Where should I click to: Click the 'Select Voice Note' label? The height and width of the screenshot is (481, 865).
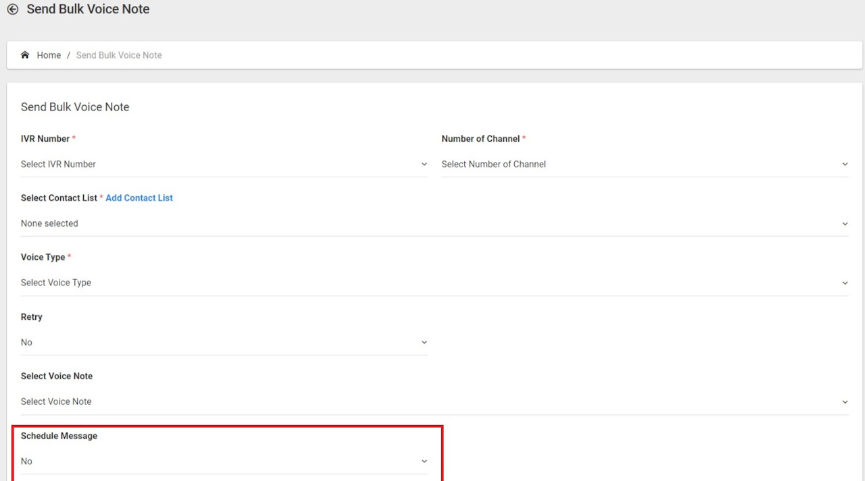coord(56,376)
